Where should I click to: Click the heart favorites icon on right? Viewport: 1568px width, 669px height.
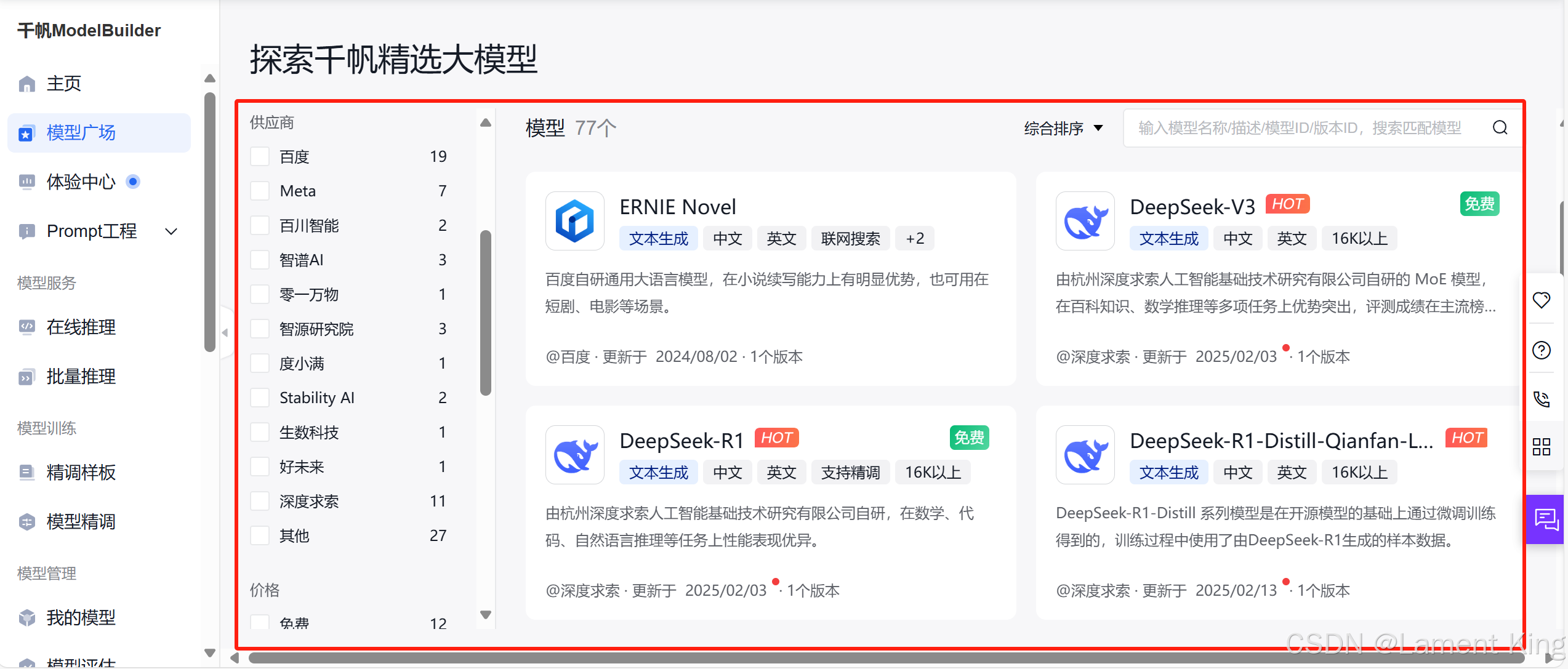tap(1541, 300)
